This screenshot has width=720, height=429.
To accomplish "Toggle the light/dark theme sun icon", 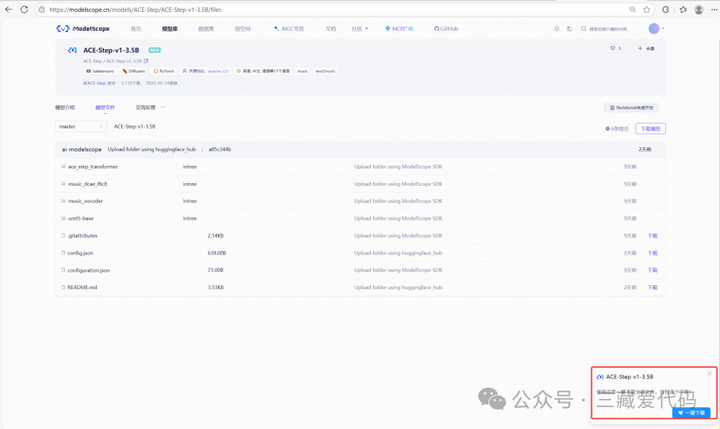I will tap(557, 28).
